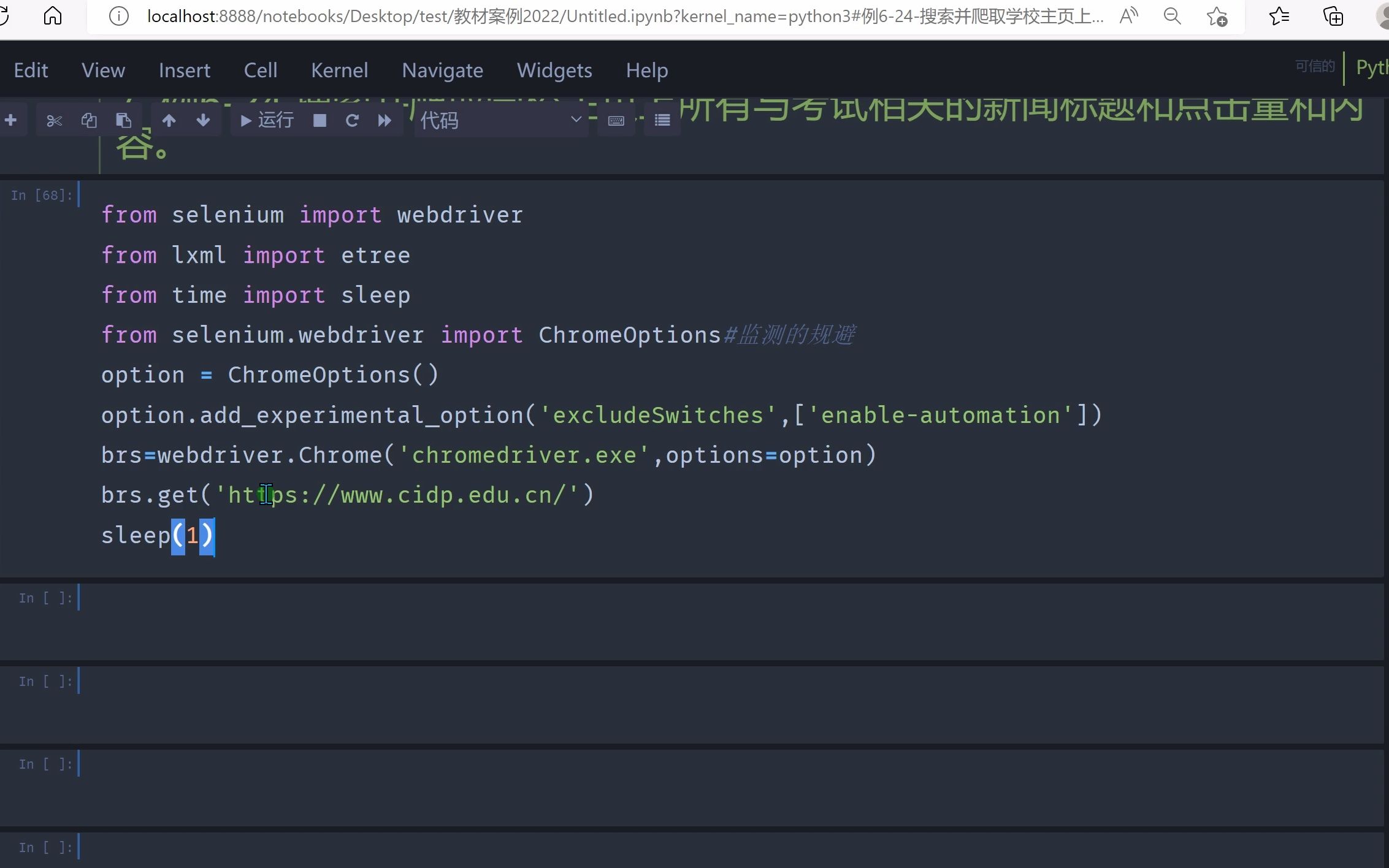Click the 'excludeSwitches' string in code

659,415
